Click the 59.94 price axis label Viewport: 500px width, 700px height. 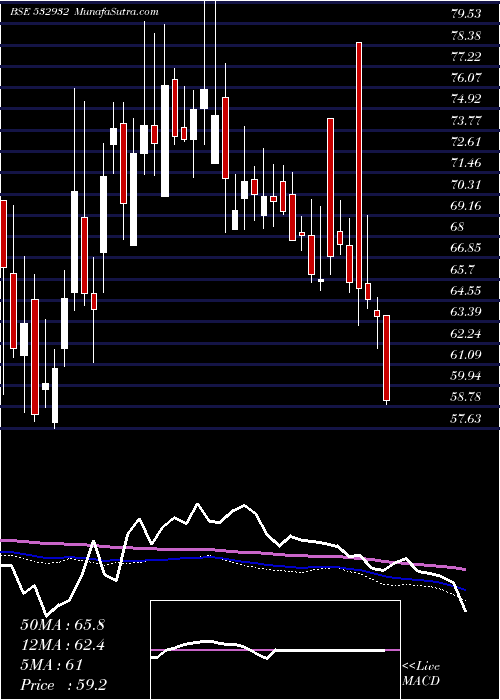(x=466, y=376)
